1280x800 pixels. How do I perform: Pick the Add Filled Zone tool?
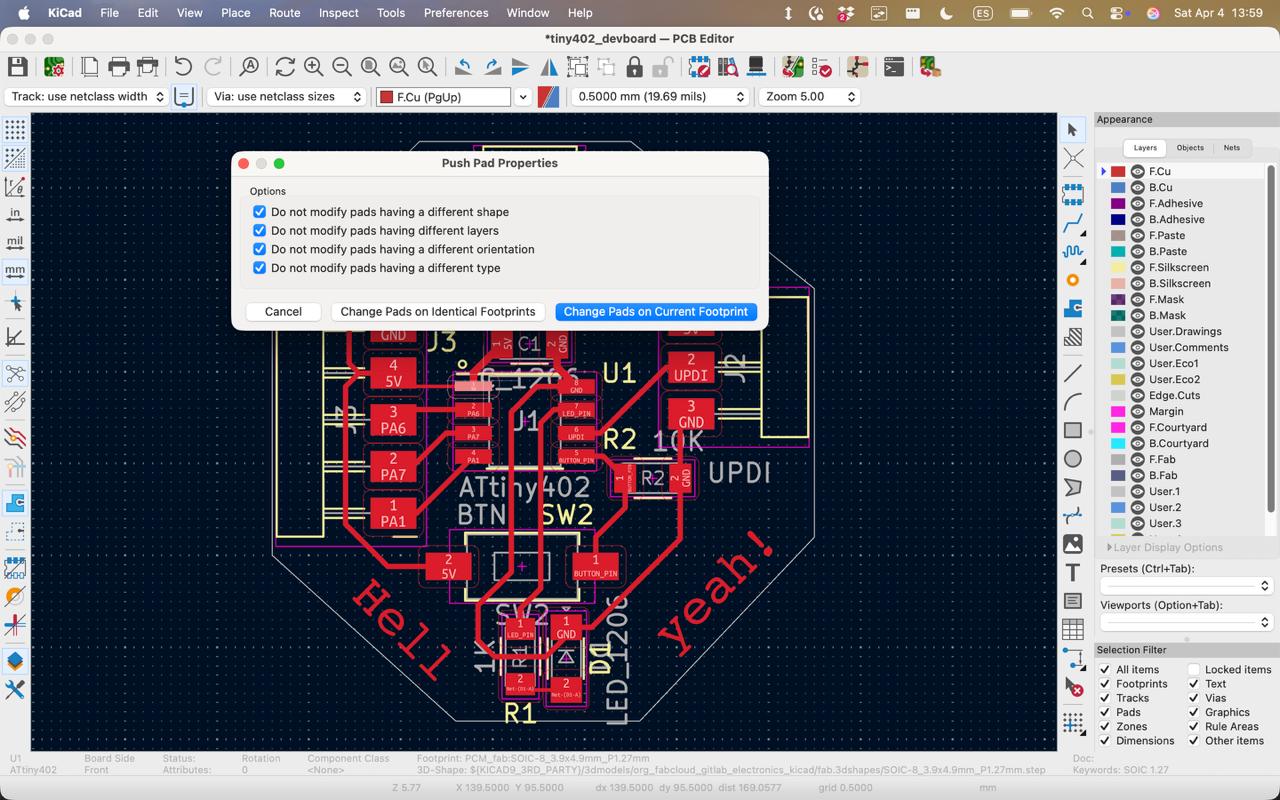1073,309
